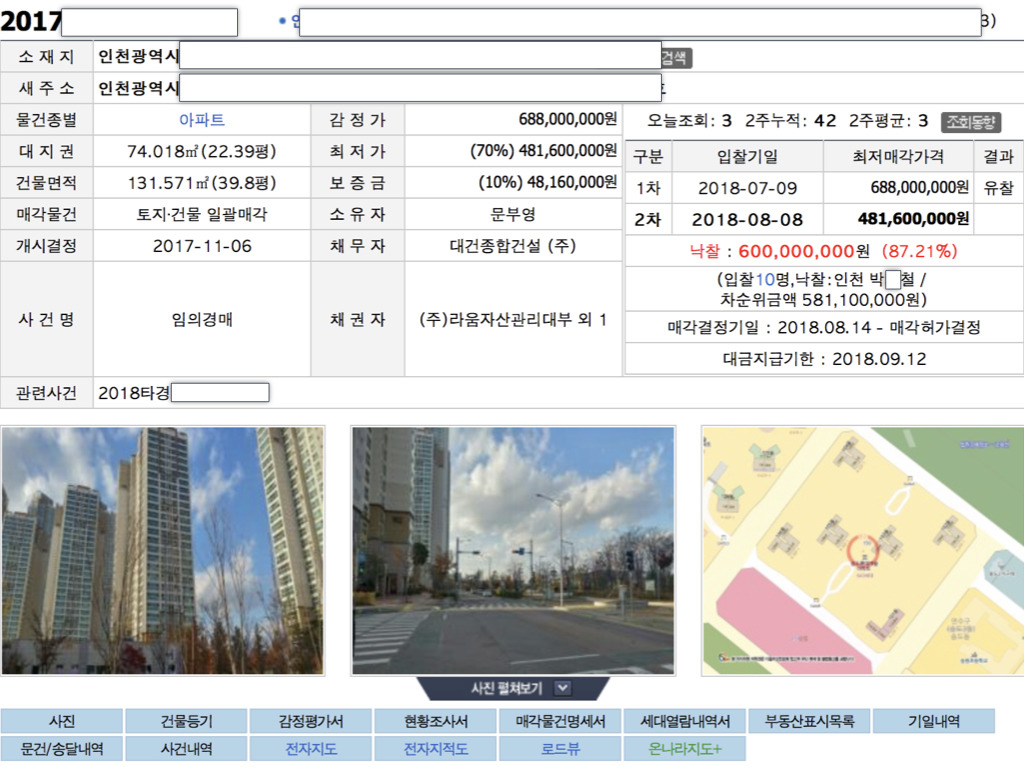Open 문건/송달내역 records
This screenshot has width=1024, height=768.
pos(62,748)
